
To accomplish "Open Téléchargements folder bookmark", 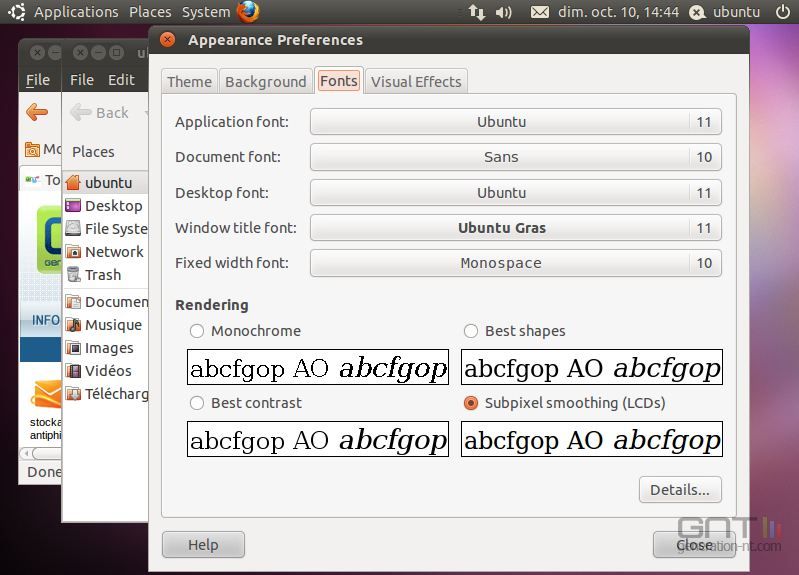I will pyautogui.click(x=105, y=394).
